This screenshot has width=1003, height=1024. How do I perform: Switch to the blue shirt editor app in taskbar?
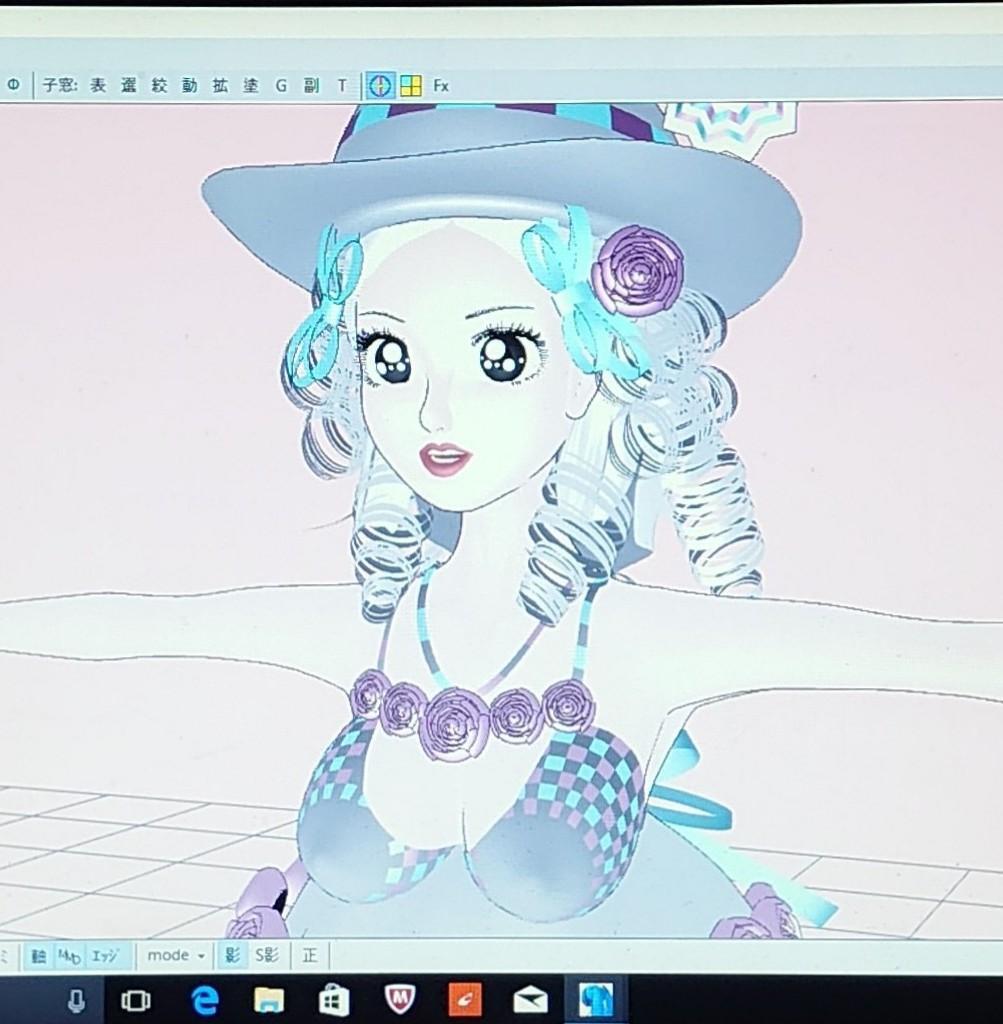(x=596, y=1000)
